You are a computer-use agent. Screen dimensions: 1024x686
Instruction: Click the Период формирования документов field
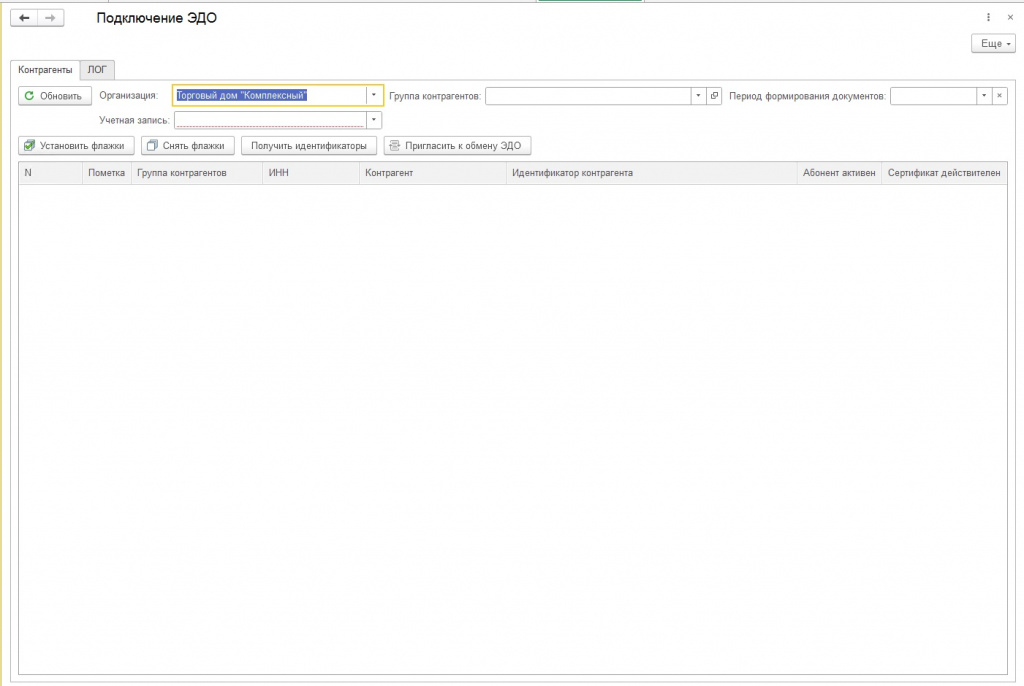click(933, 96)
